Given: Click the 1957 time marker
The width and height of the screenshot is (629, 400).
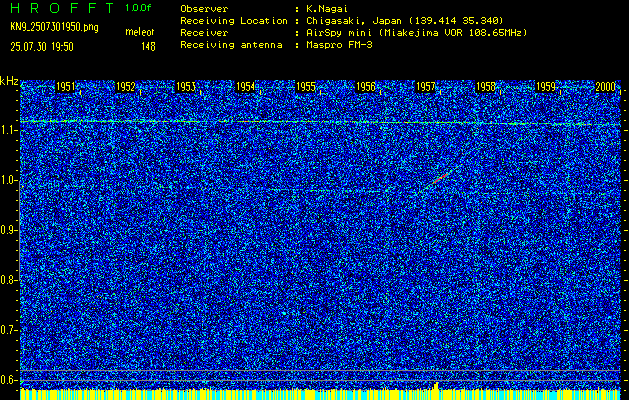Looking at the screenshot, I should [x=425, y=87].
